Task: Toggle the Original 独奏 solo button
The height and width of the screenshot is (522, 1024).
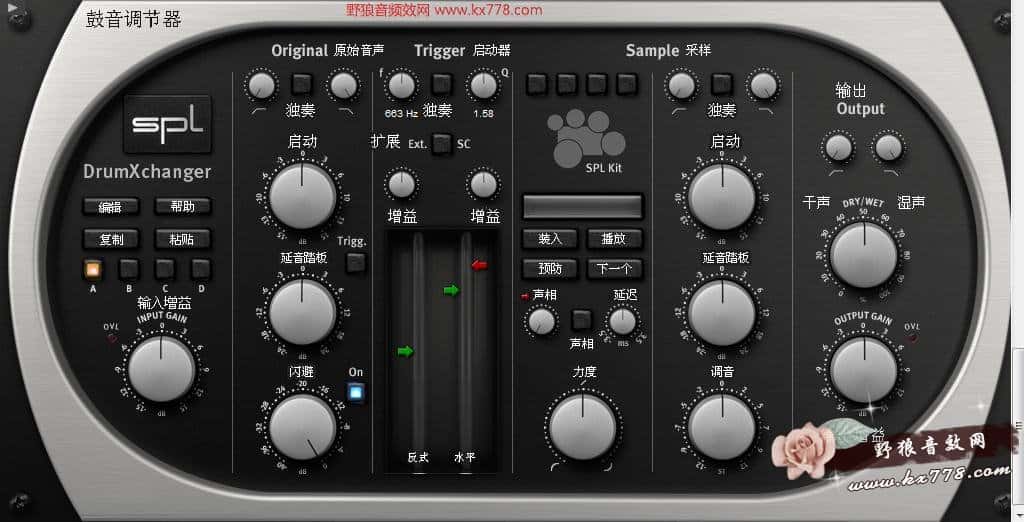Action: (302, 84)
